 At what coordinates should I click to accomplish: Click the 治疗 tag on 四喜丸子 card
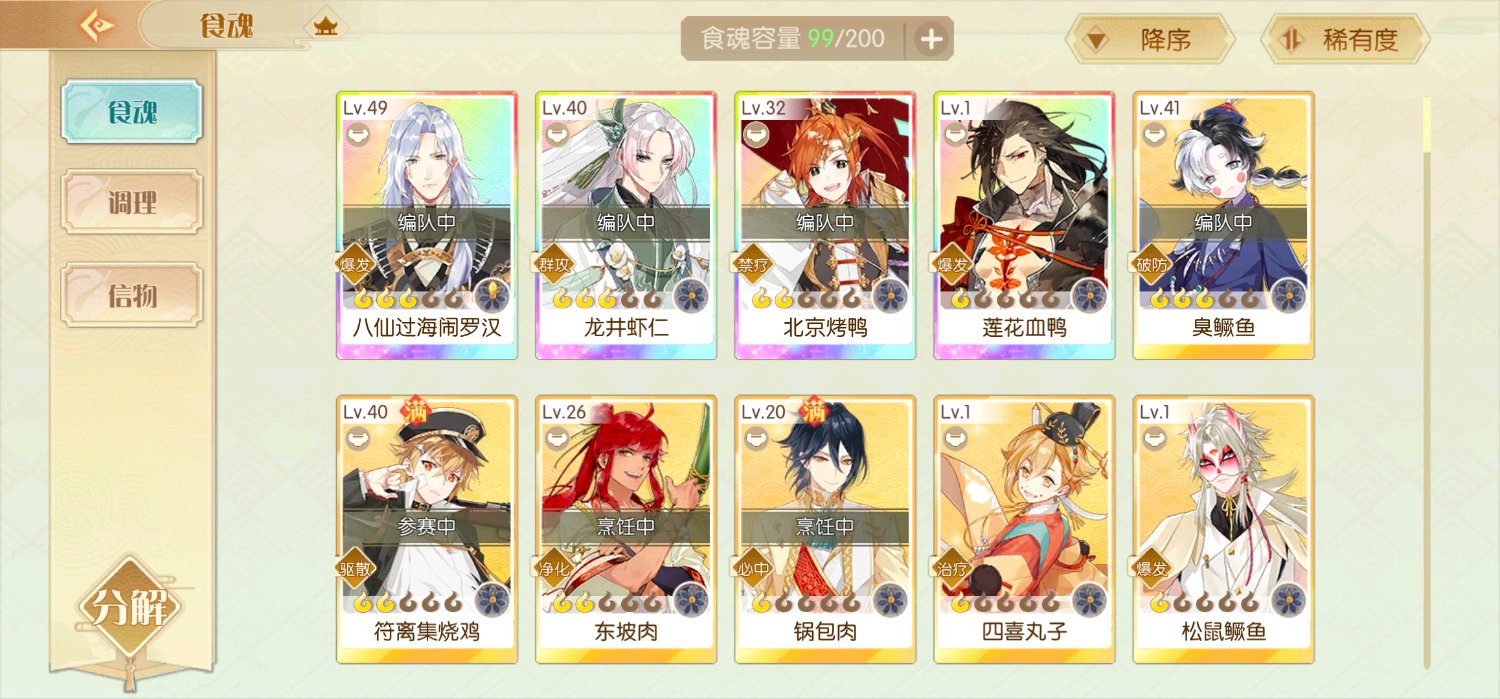(x=953, y=568)
